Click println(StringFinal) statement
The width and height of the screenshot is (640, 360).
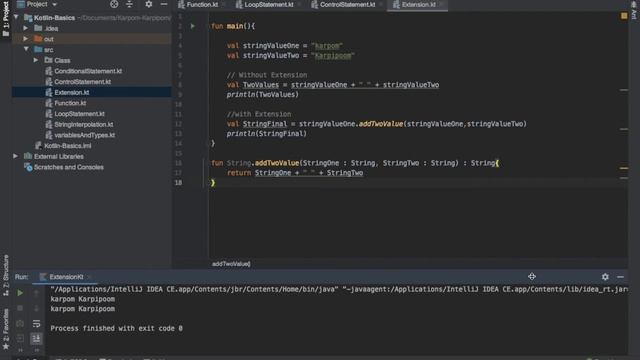(267, 133)
